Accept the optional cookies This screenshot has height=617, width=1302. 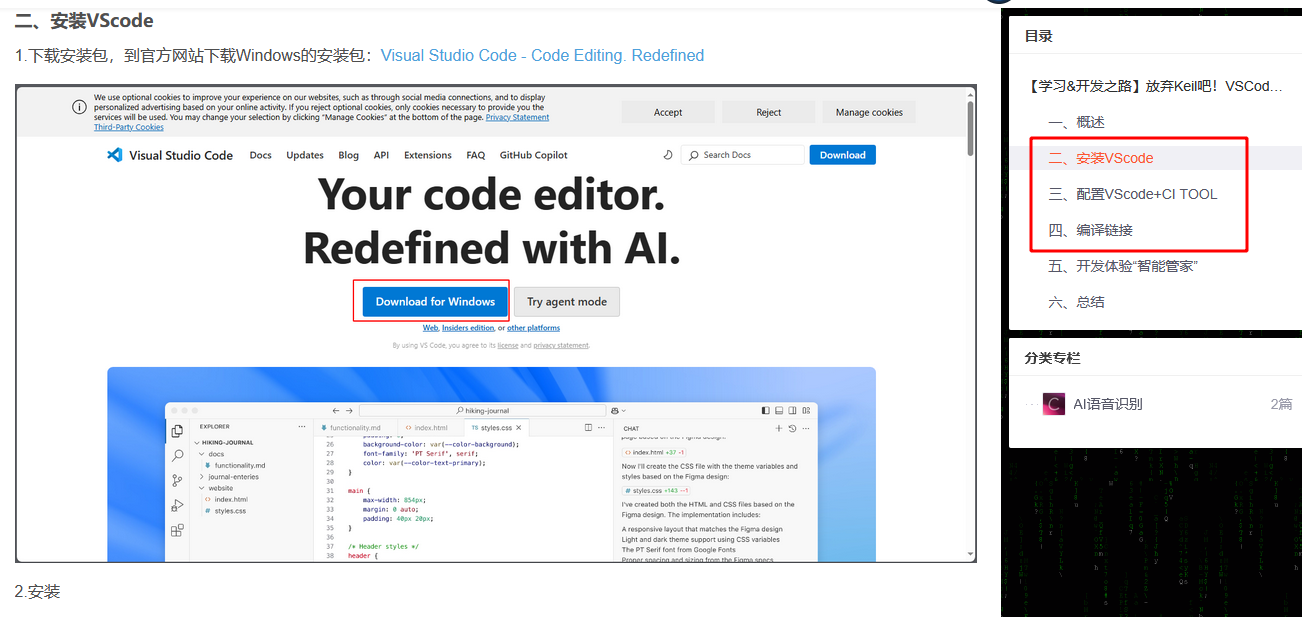668,112
